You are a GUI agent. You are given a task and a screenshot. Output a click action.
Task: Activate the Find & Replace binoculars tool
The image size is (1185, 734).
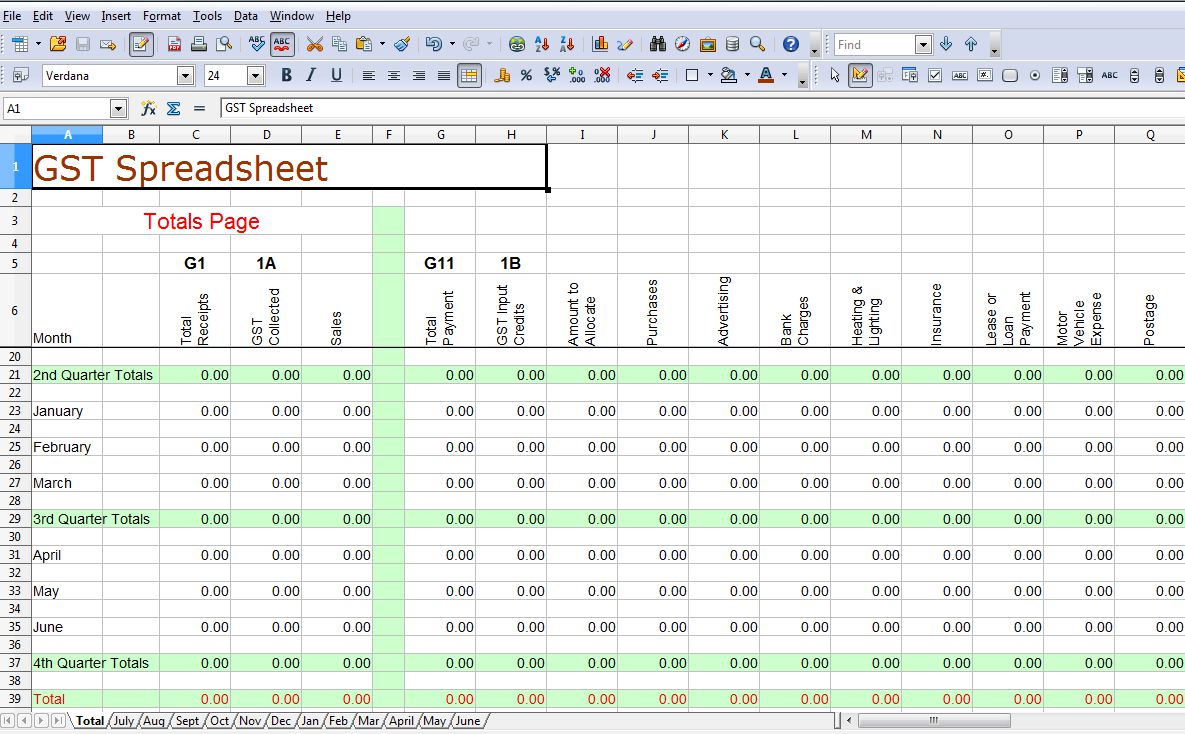point(658,44)
